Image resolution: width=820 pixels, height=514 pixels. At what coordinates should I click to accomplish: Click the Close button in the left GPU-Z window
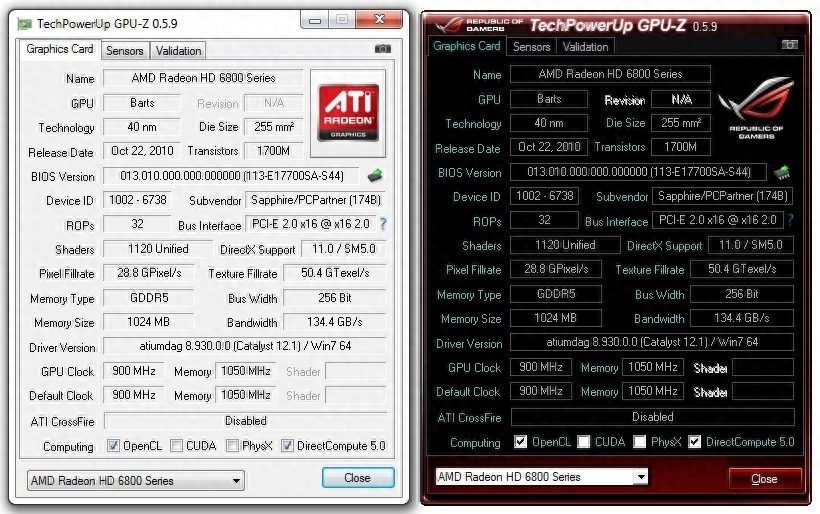point(358,478)
